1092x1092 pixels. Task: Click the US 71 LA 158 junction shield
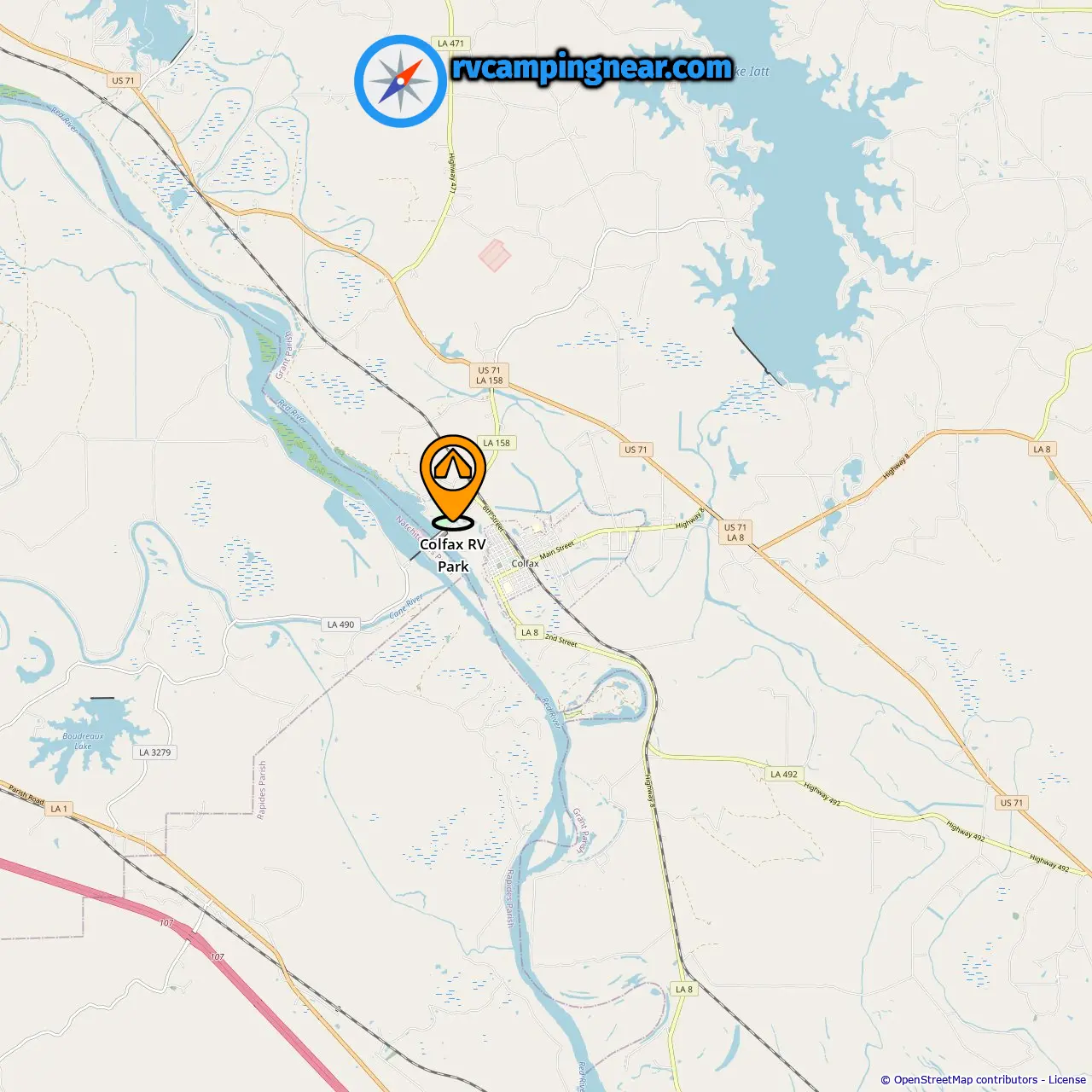tap(490, 375)
